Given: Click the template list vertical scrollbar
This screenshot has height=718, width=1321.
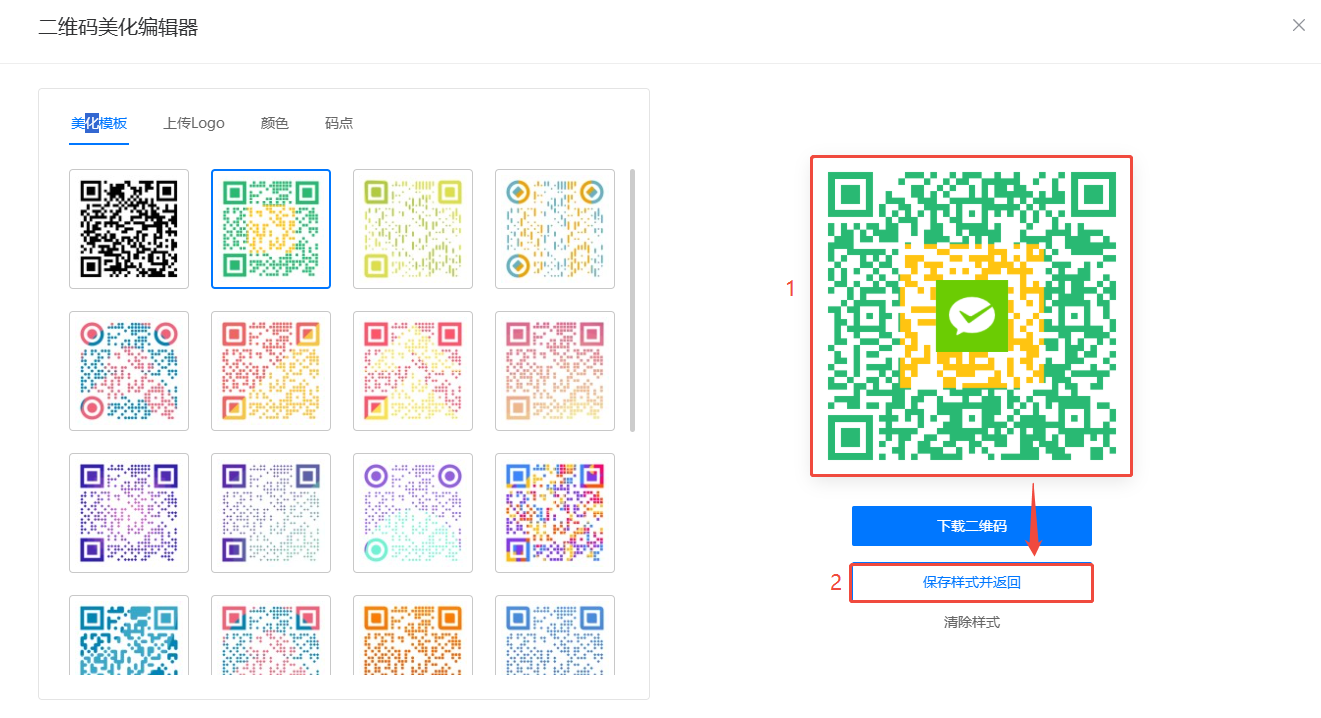Looking at the screenshot, I should [x=632, y=300].
